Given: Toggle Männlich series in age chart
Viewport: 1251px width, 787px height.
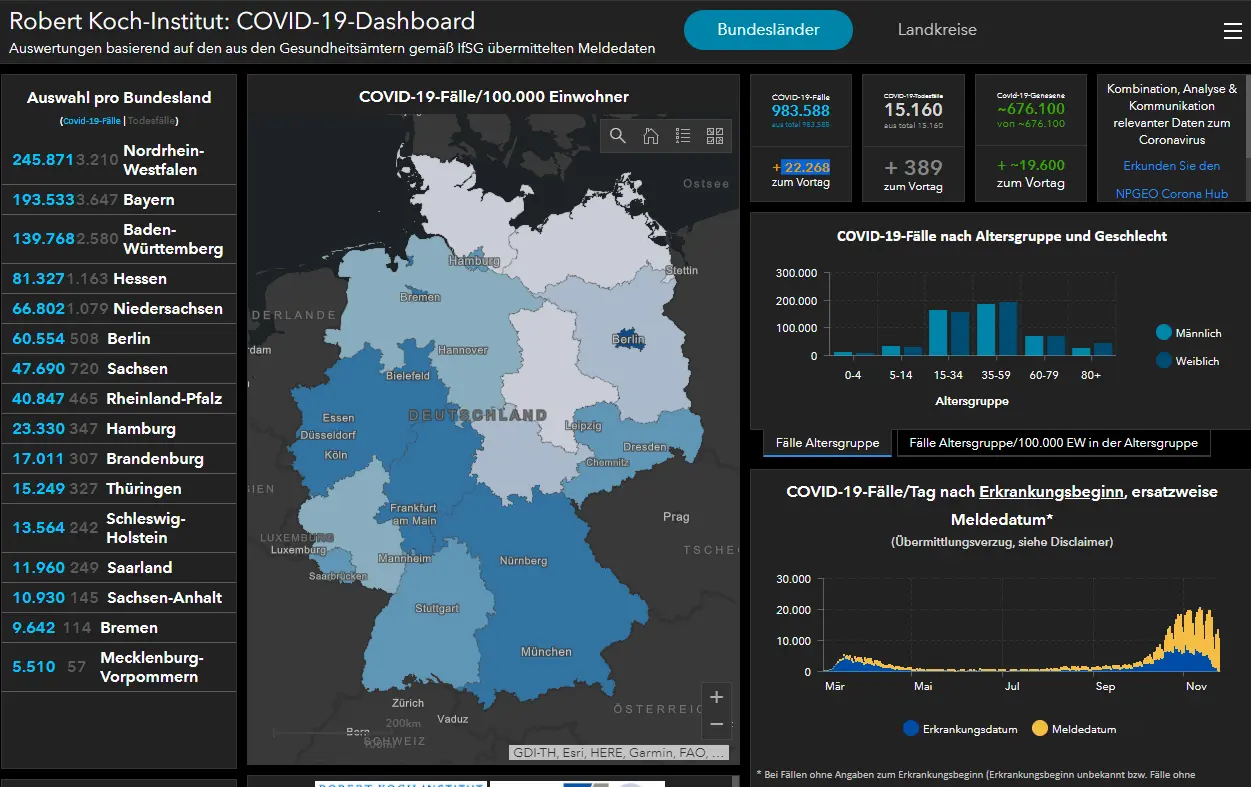Looking at the screenshot, I should coord(1188,333).
